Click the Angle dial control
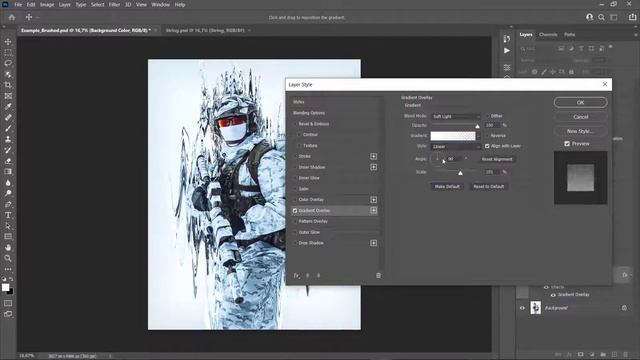 coord(438,159)
